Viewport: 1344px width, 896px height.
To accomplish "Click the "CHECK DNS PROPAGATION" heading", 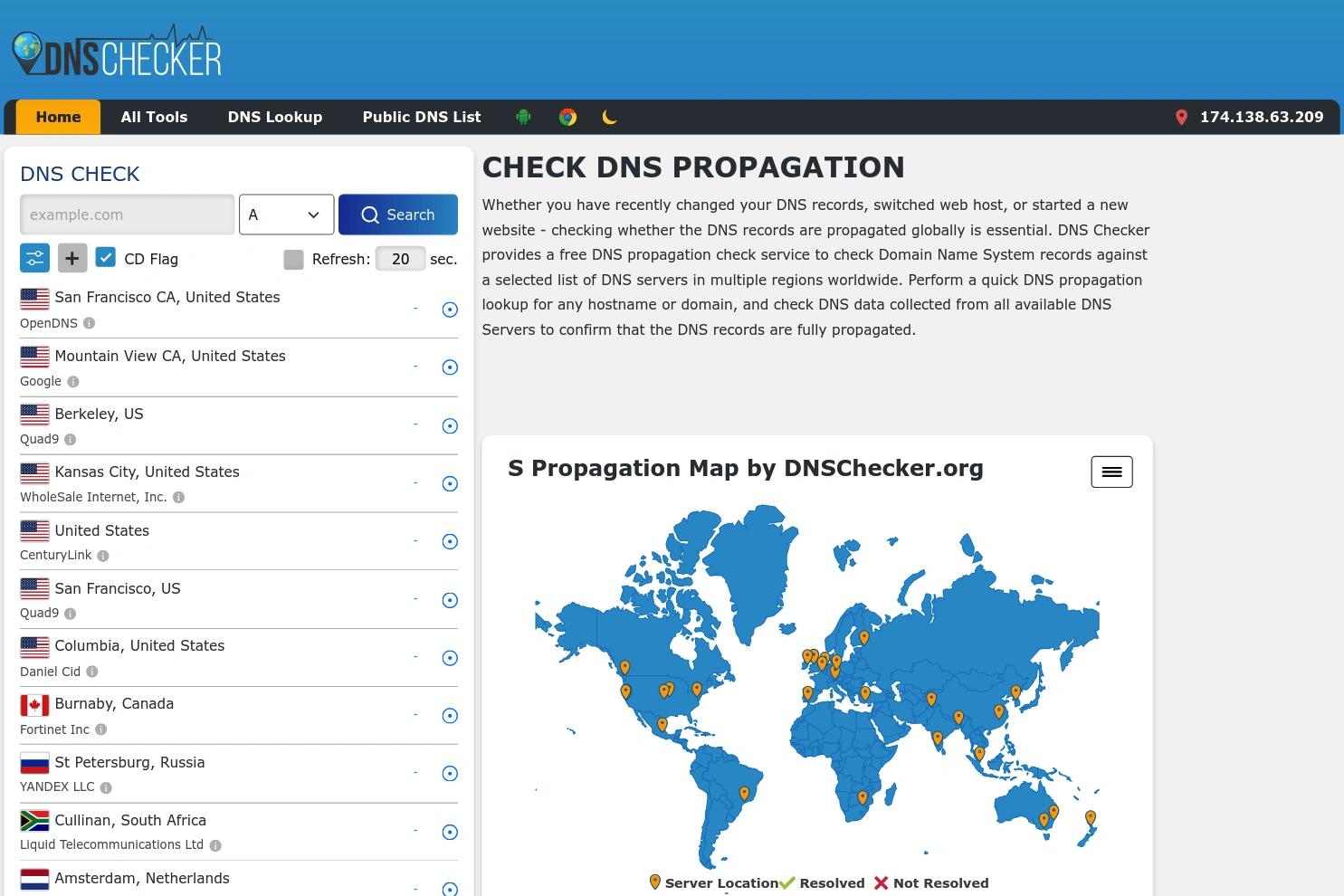I will click(x=693, y=167).
